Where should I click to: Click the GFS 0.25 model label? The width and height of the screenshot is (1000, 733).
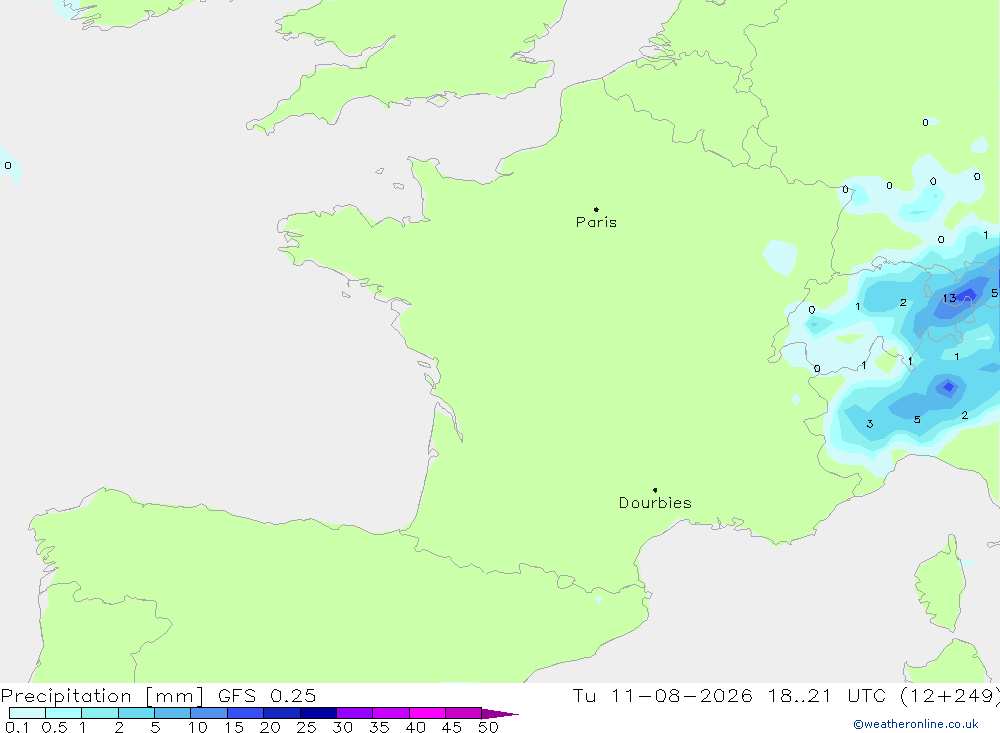click(x=267, y=696)
